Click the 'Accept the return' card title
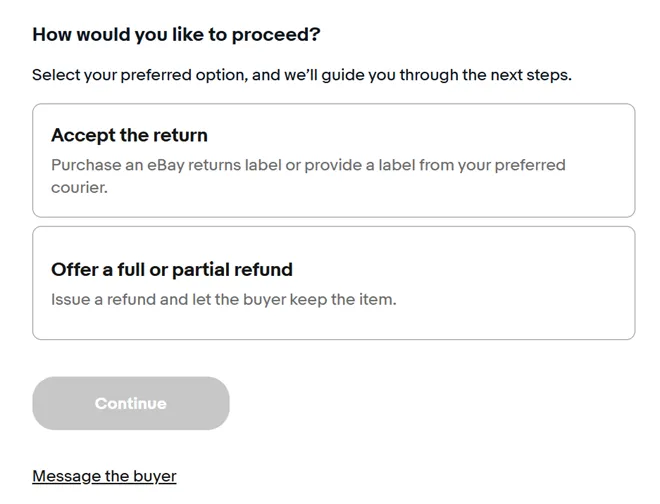 [129, 135]
